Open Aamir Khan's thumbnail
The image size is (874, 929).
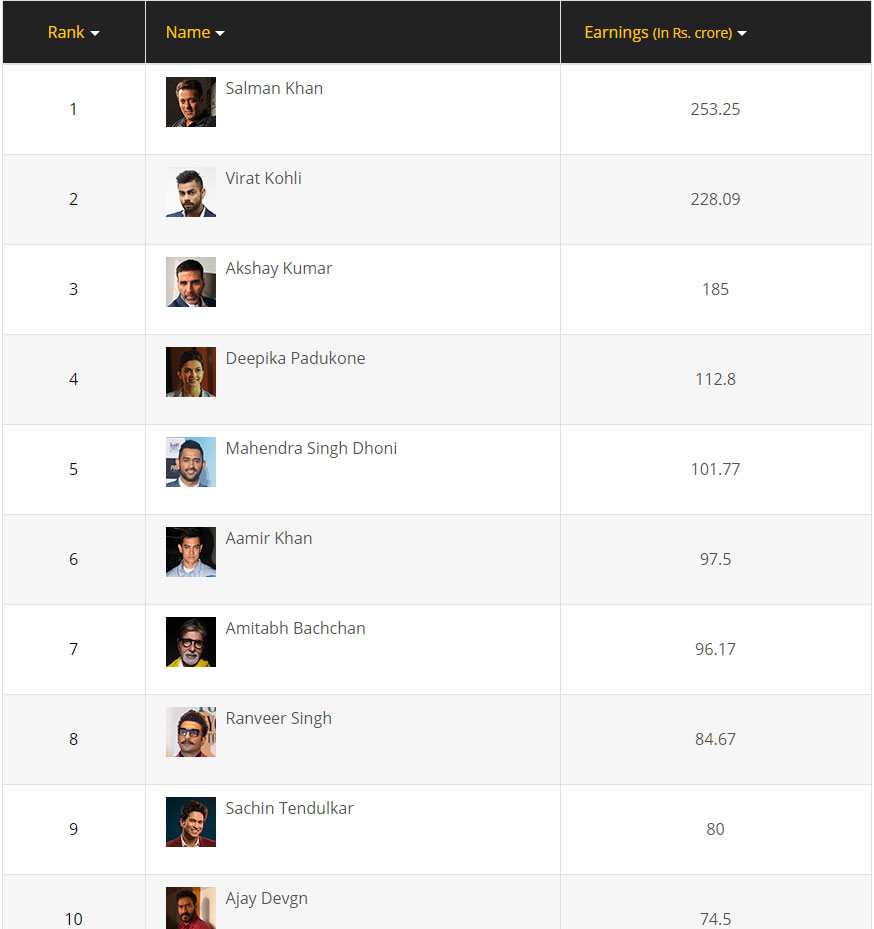click(x=191, y=552)
